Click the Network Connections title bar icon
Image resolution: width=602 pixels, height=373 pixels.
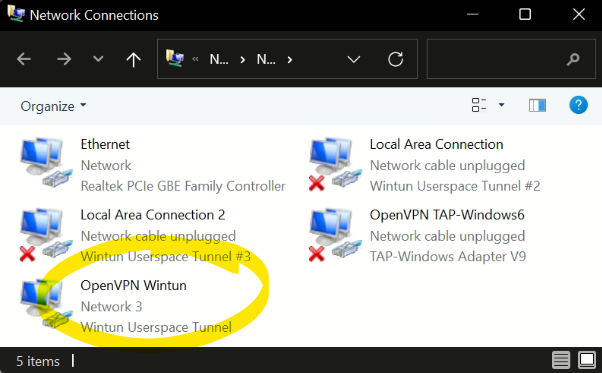(x=16, y=14)
